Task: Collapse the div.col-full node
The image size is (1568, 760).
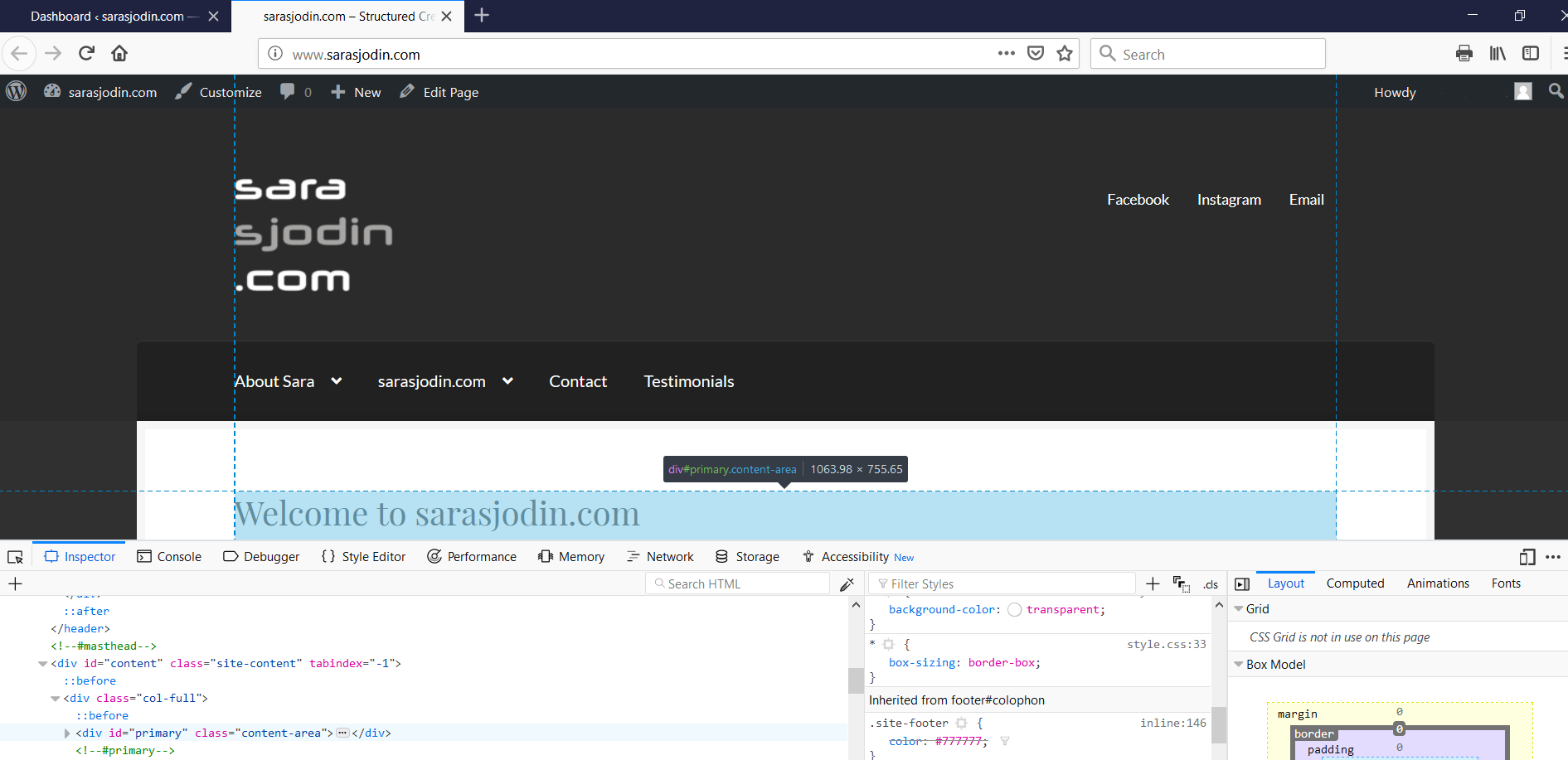Action: (x=56, y=699)
